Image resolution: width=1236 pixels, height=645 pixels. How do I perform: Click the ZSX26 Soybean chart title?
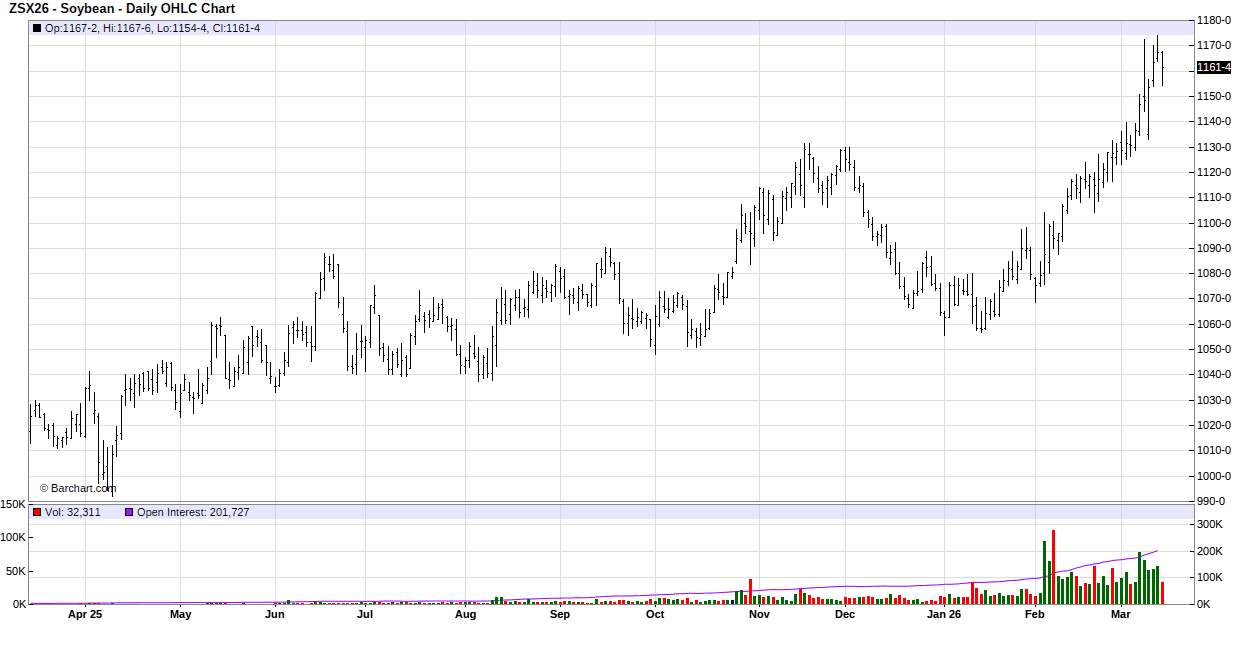coord(122,9)
